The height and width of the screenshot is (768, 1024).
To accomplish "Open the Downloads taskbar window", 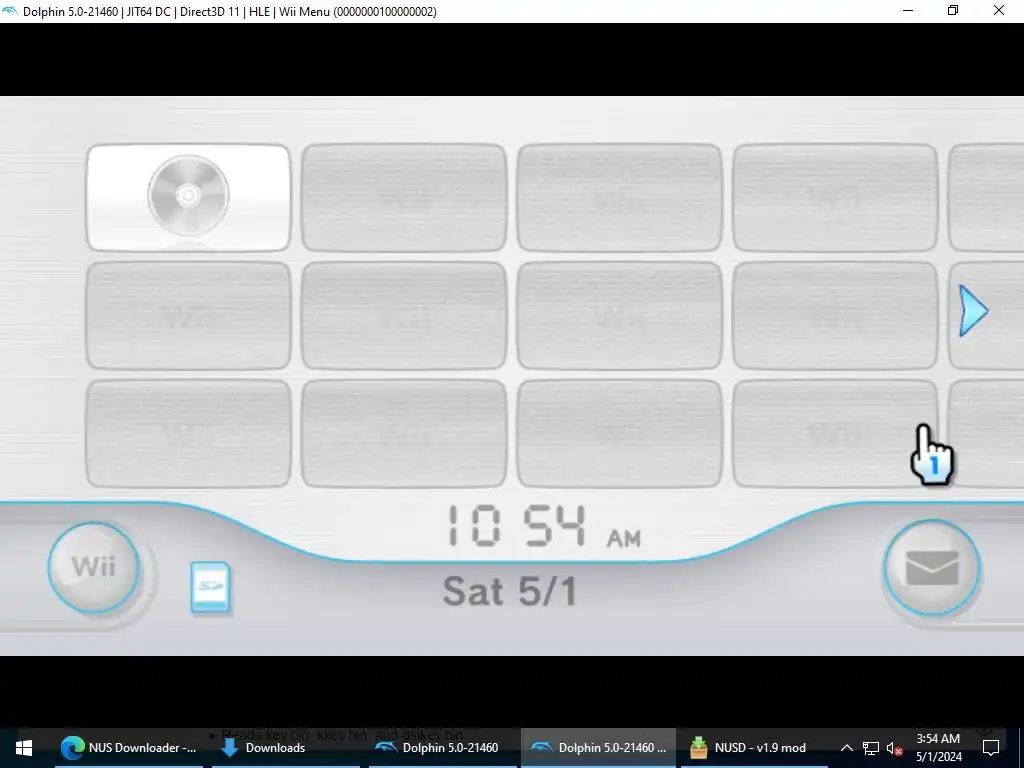I will pyautogui.click(x=286, y=748).
